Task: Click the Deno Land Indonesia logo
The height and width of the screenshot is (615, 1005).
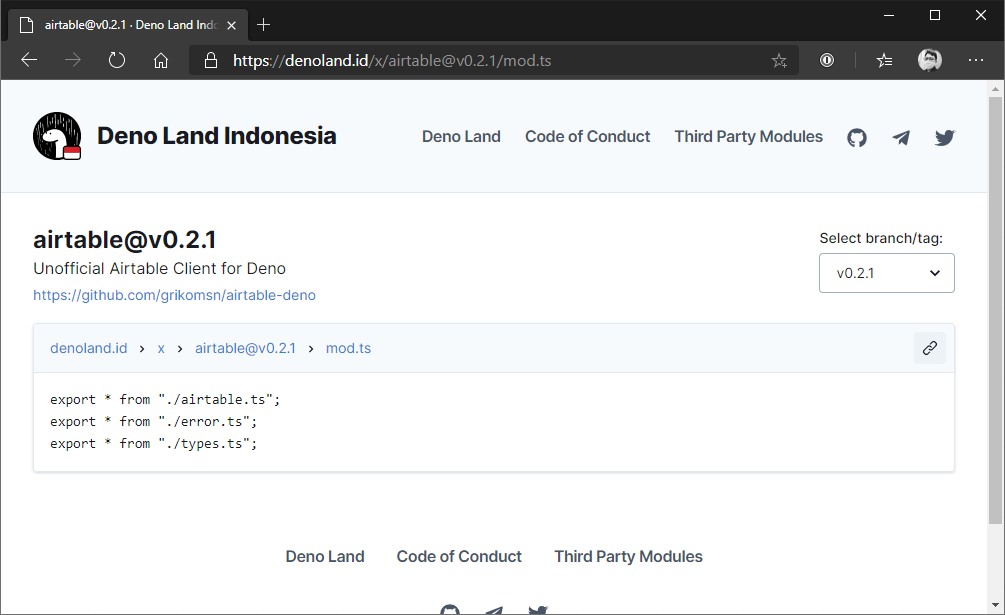Action: click(57, 136)
